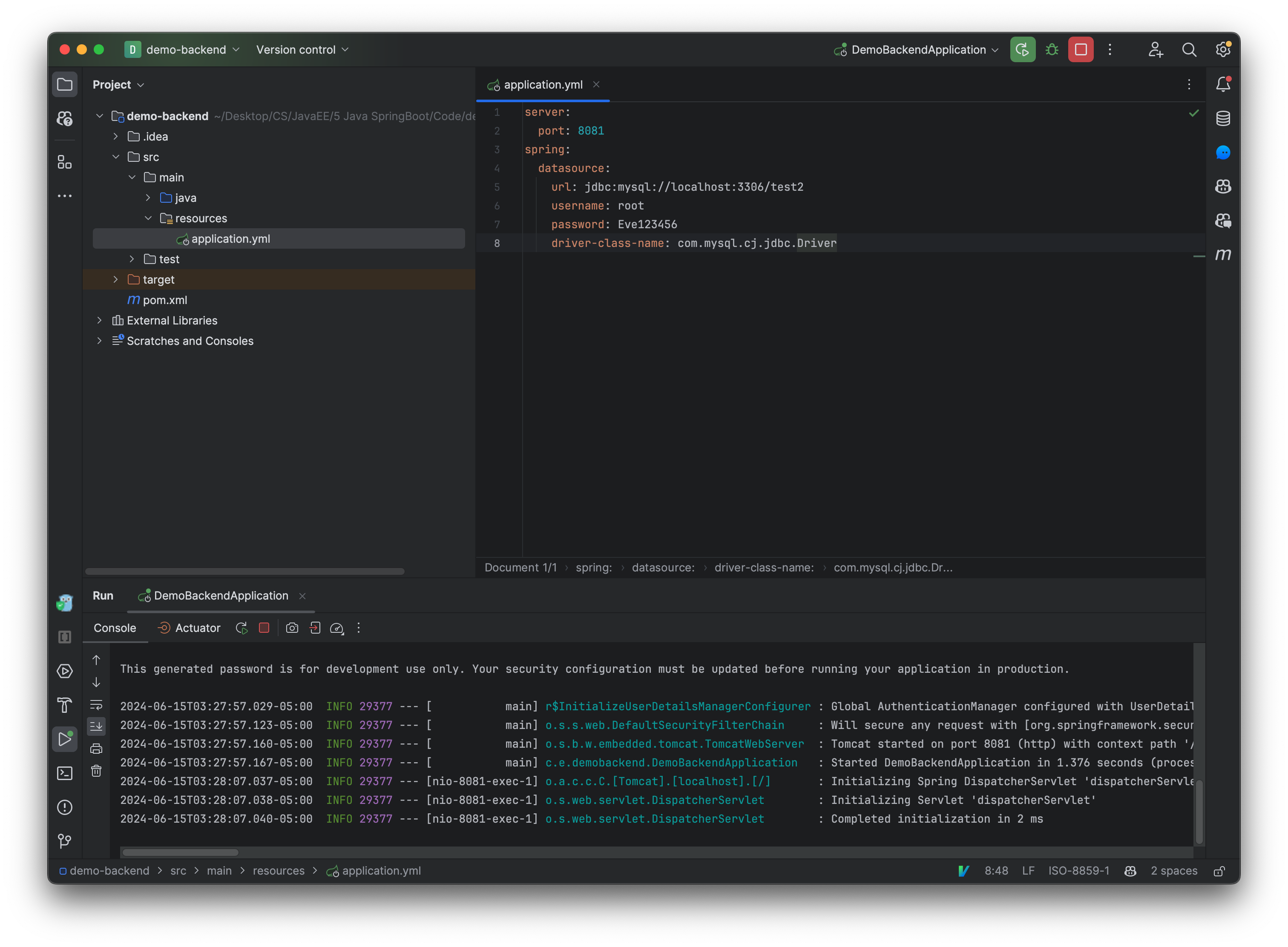Open the Maven tool window

pos(1223,255)
